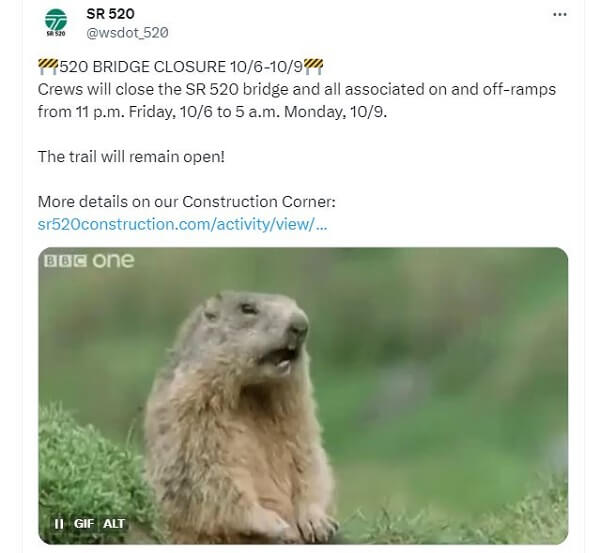Click the marmot's front paws in the GIF
The height and width of the screenshot is (553, 600).
[302, 520]
